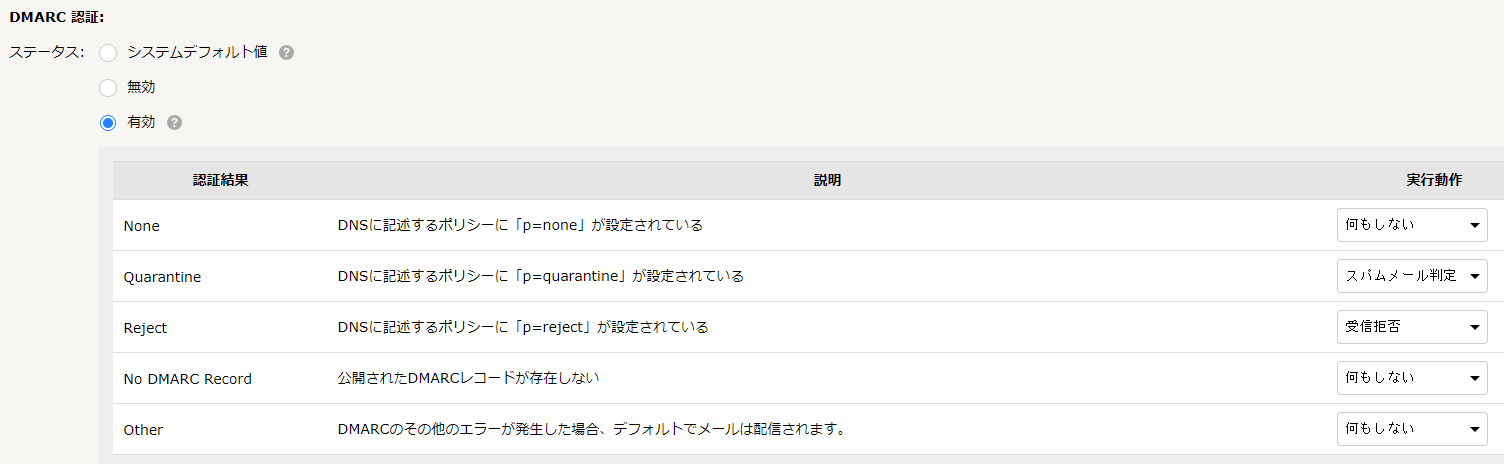Open the スパムメール判定 dropdown for Quarantine

1412,276
